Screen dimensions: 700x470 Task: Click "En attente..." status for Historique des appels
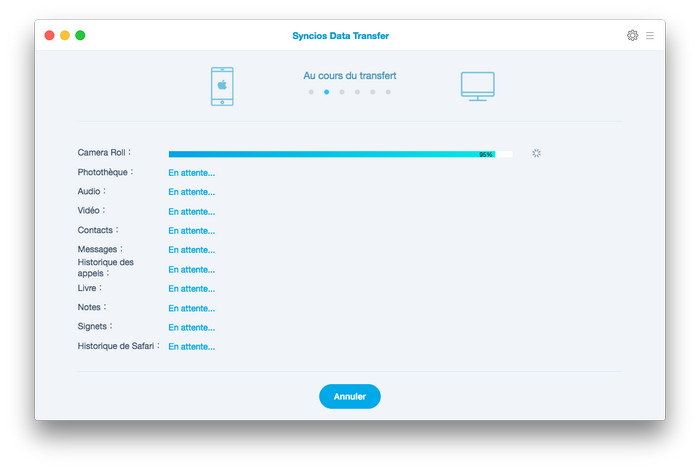tap(192, 270)
